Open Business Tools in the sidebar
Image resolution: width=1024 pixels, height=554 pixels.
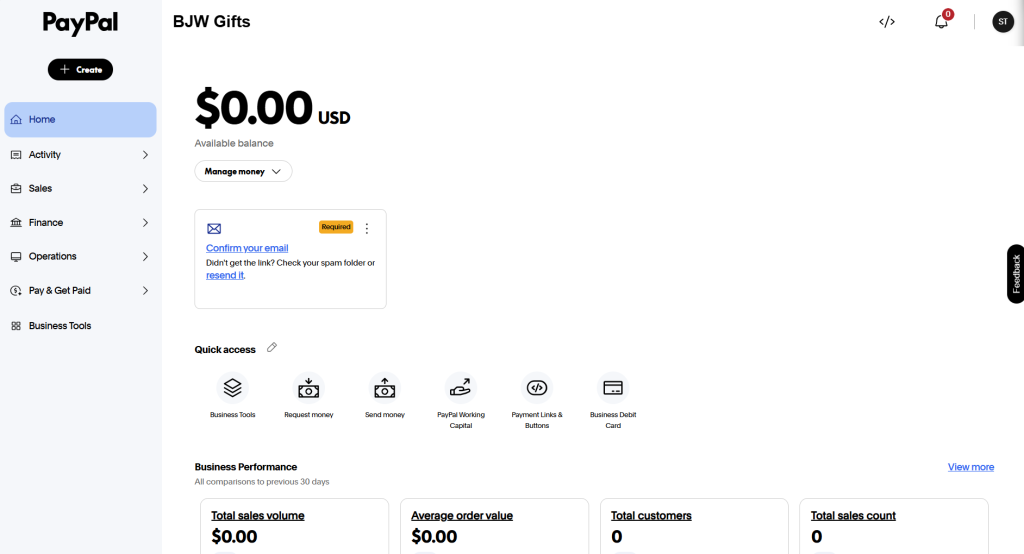(59, 326)
